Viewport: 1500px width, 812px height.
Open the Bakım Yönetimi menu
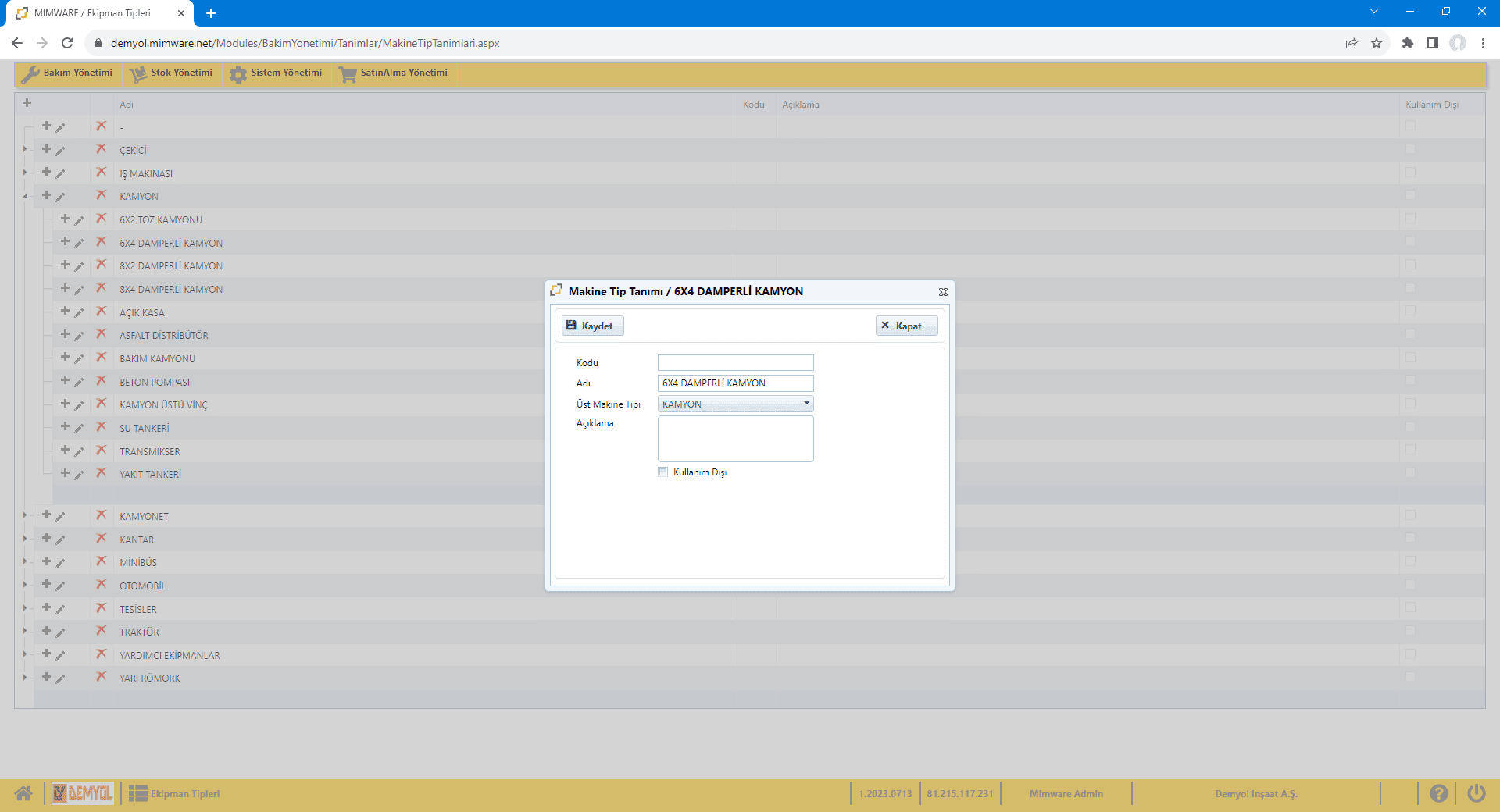[68, 73]
